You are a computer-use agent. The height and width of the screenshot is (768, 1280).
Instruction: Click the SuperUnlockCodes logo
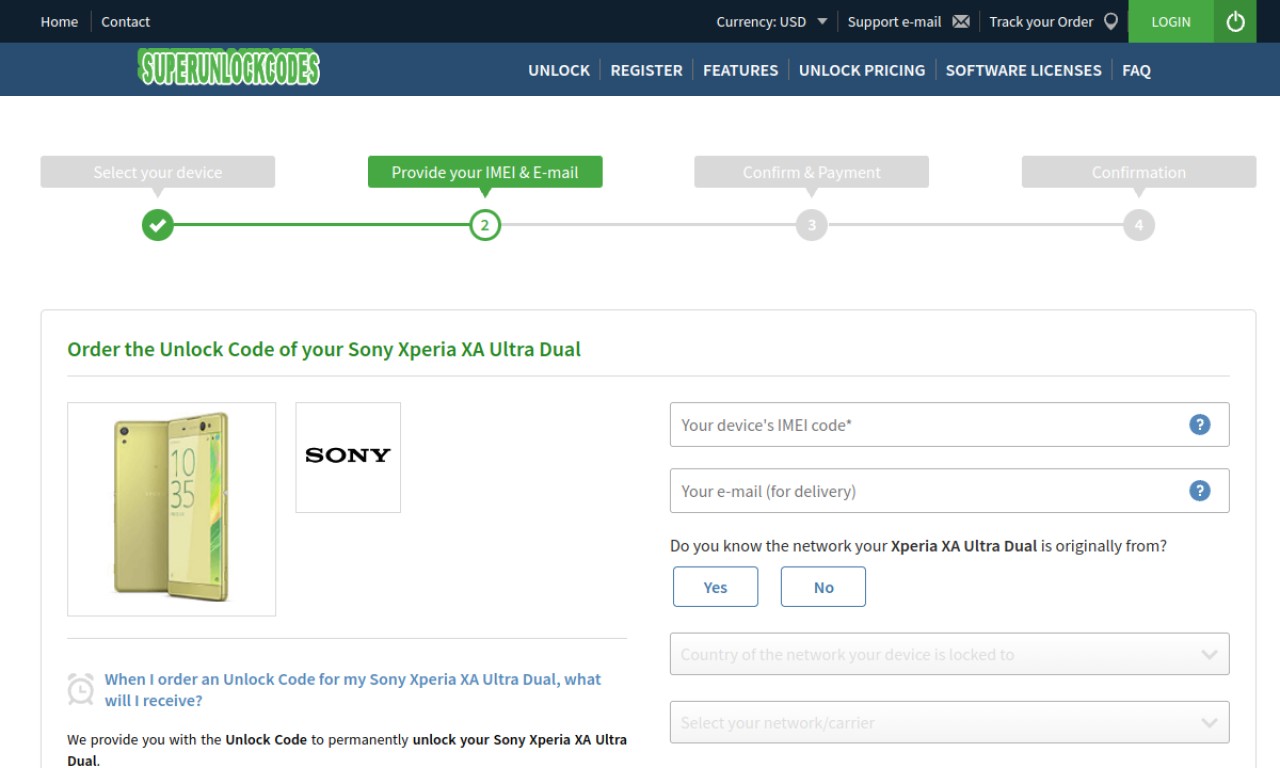coord(230,68)
